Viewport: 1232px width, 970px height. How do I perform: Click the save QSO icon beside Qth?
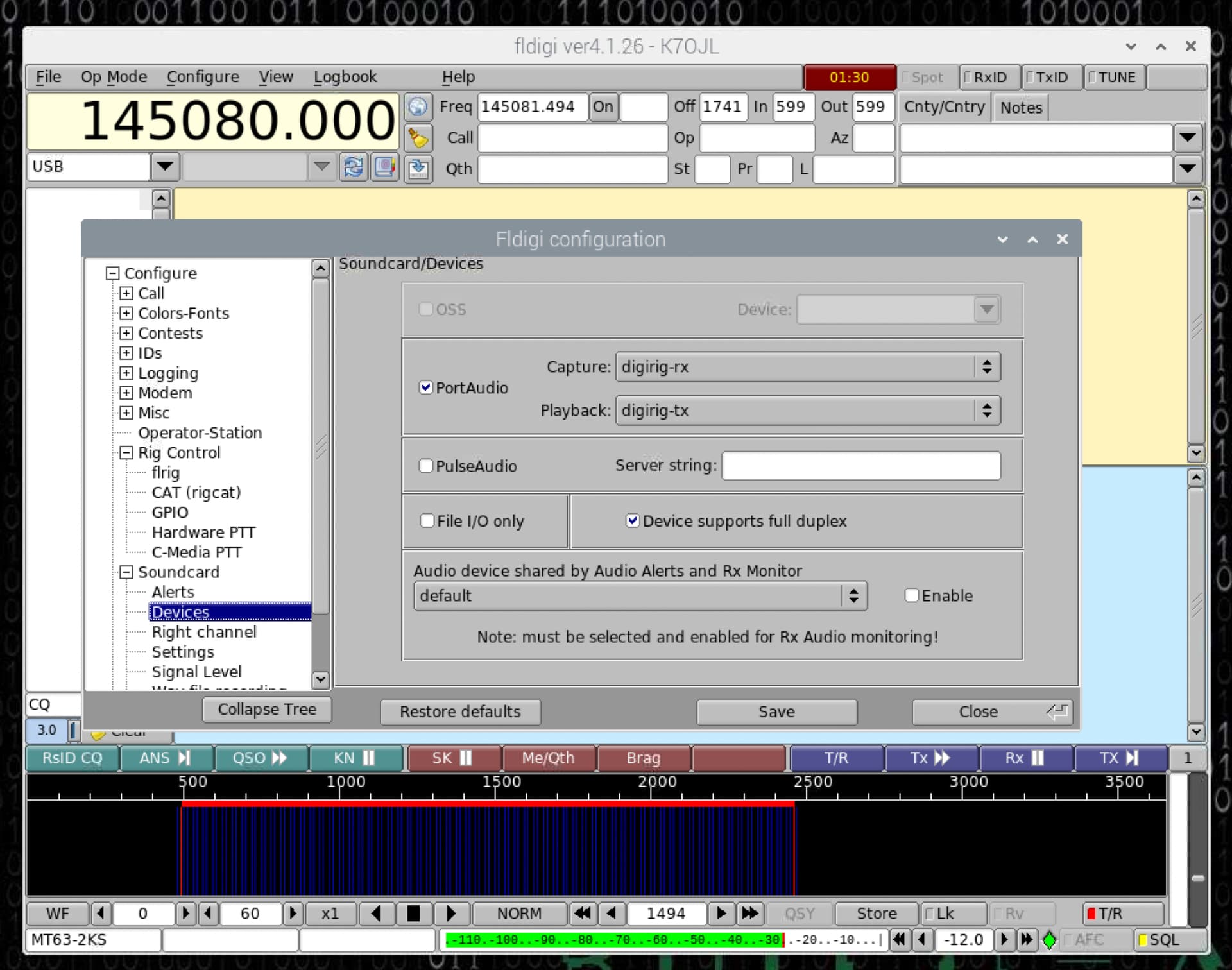pyautogui.click(x=418, y=169)
